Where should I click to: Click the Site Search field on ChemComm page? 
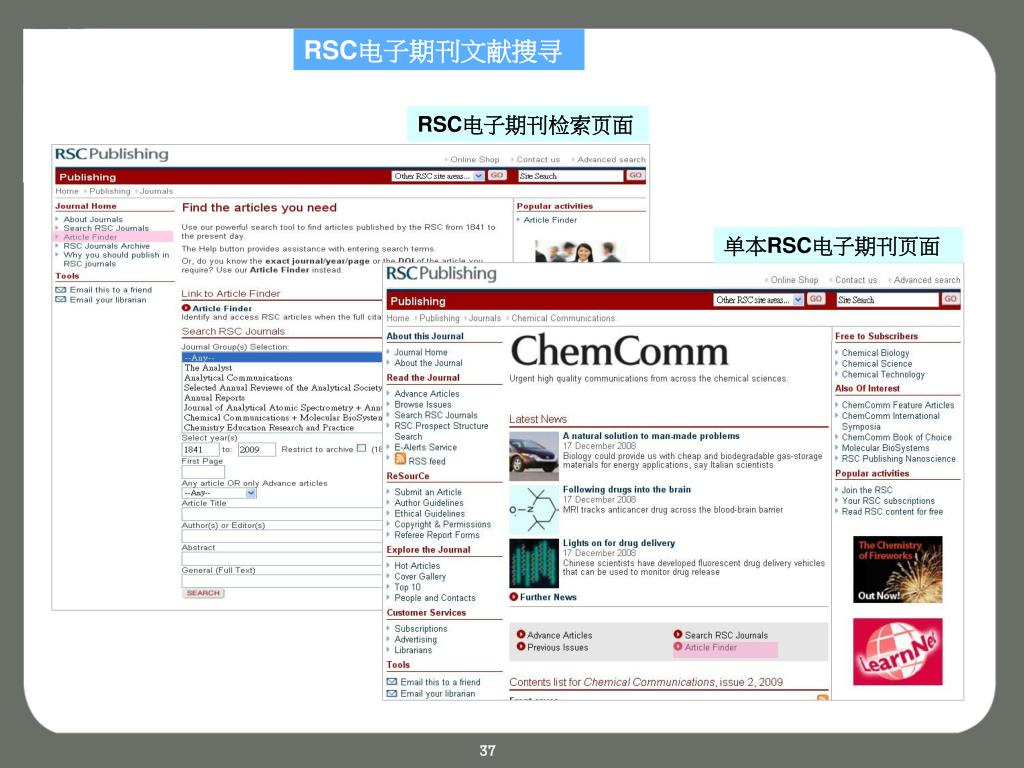pos(887,300)
